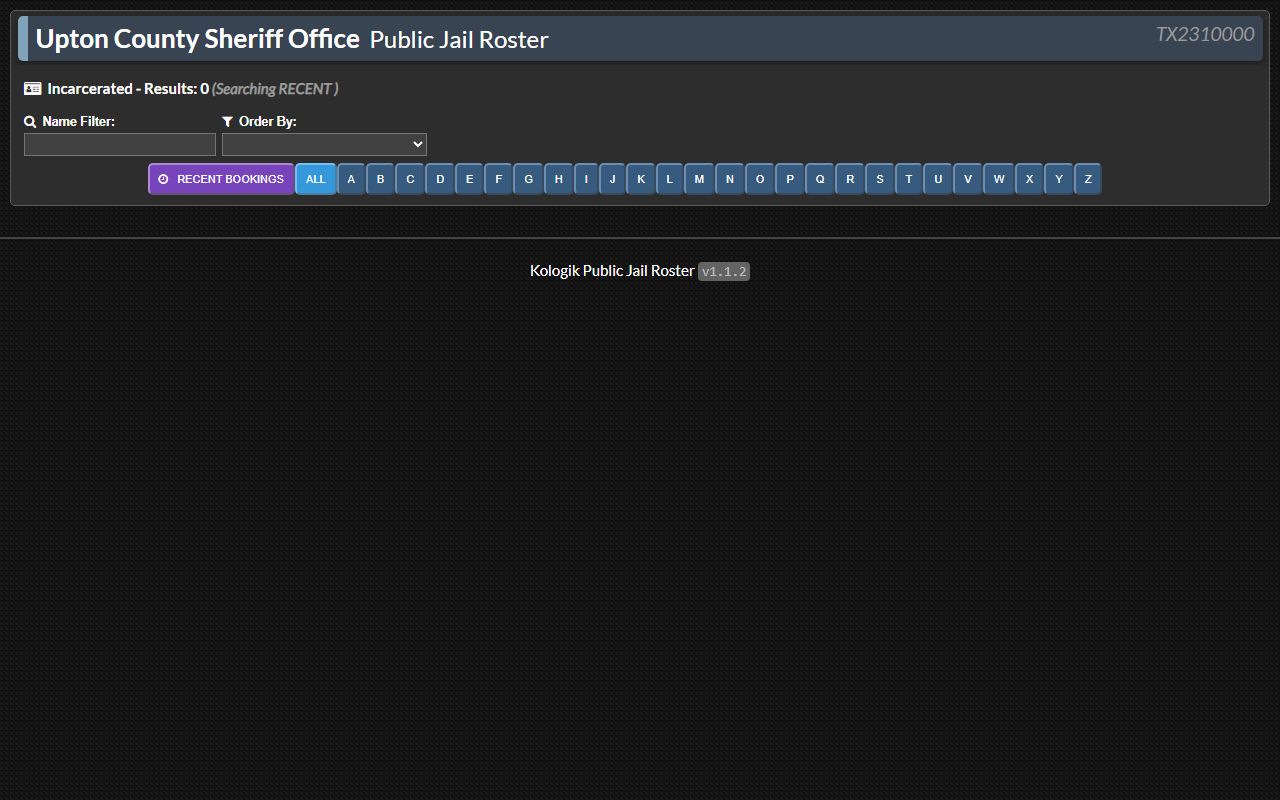Open the Order By dropdown

coord(324,145)
